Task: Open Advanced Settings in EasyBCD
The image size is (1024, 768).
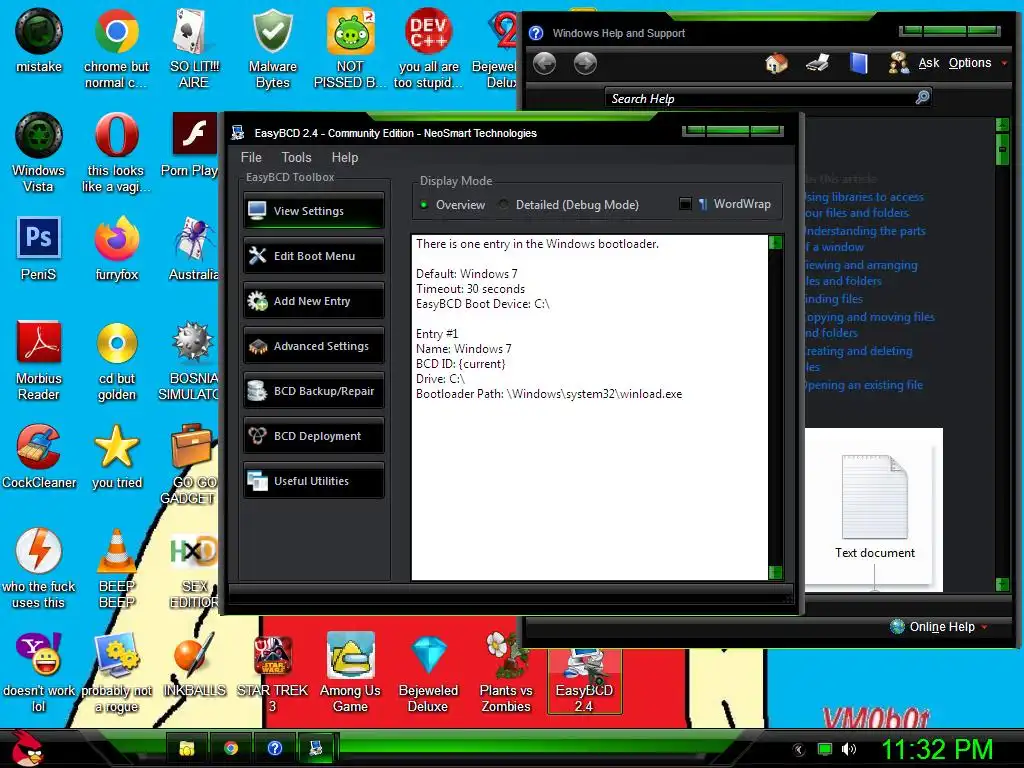Action: click(x=313, y=346)
